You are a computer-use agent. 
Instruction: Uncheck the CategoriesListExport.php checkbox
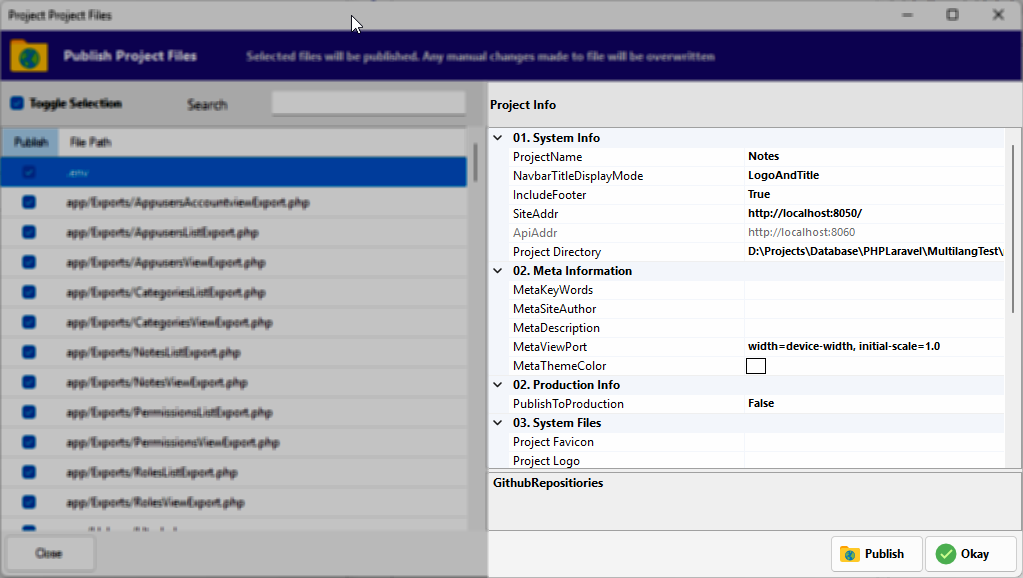point(29,292)
